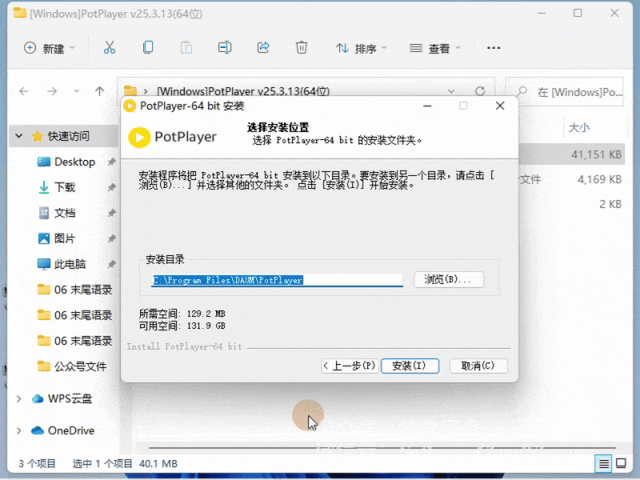Open 下载 folder in the sidebar
640x480 pixels.
click(64, 187)
